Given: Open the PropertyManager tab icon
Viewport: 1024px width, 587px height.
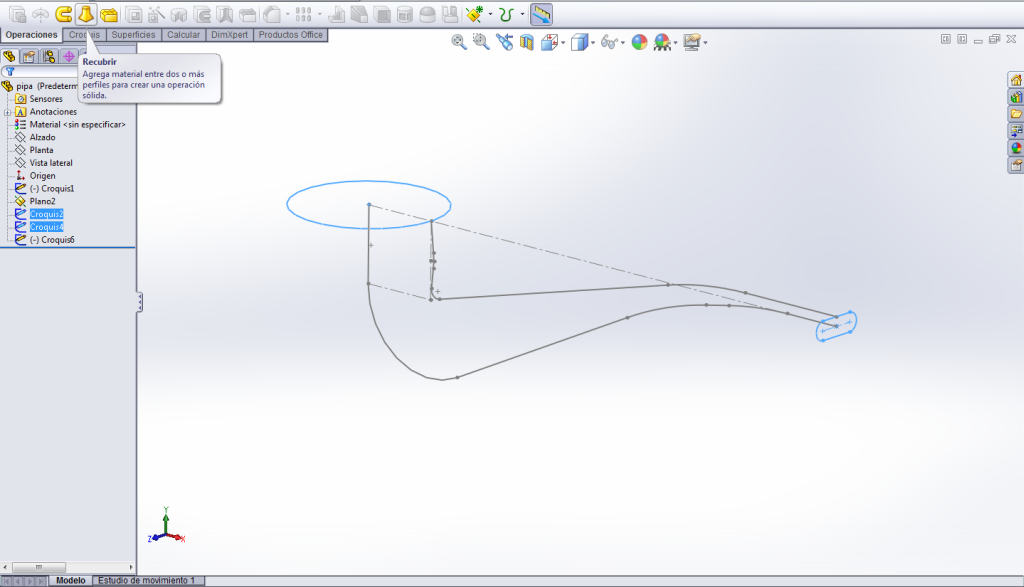Looking at the screenshot, I should coord(29,56).
